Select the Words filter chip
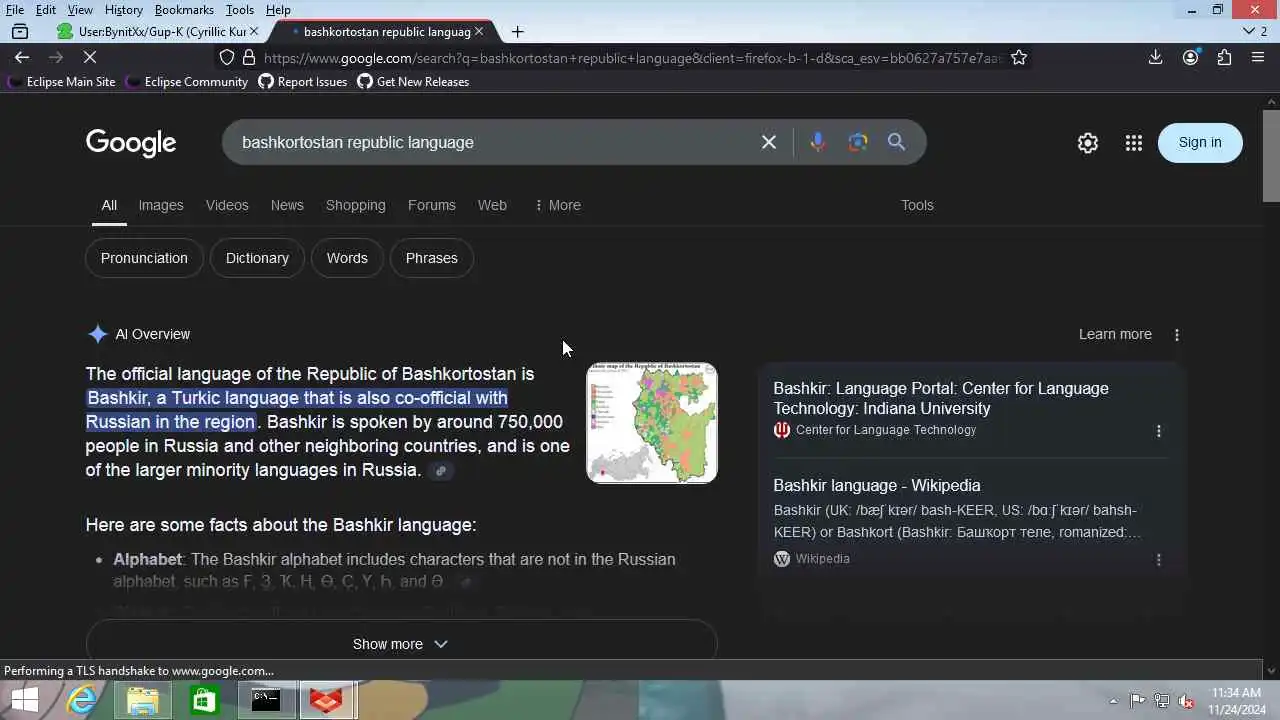This screenshot has height=720, width=1280. click(x=347, y=258)
